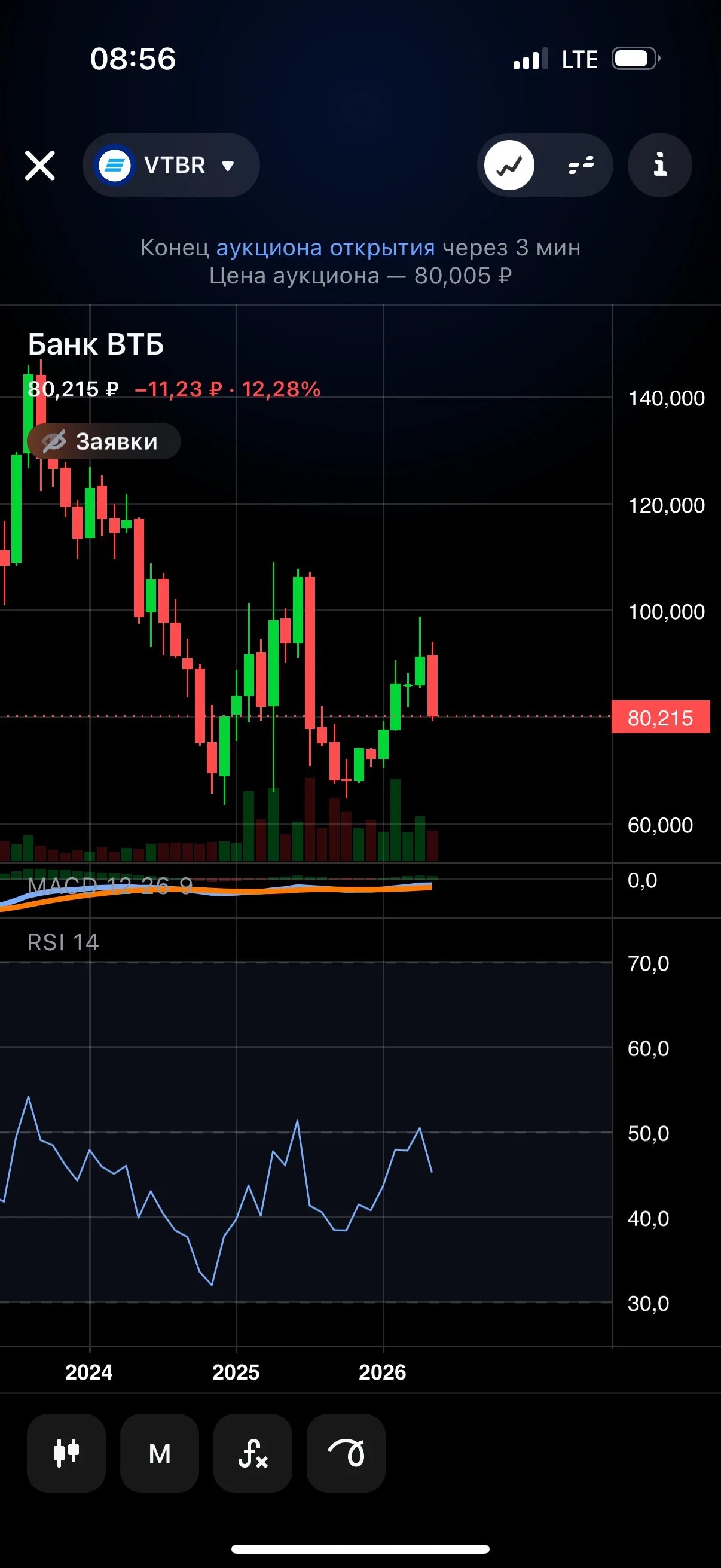721x1568 pixels.
Task: Select the RSI 14 indicator label
Action: [x=63, y=942]
